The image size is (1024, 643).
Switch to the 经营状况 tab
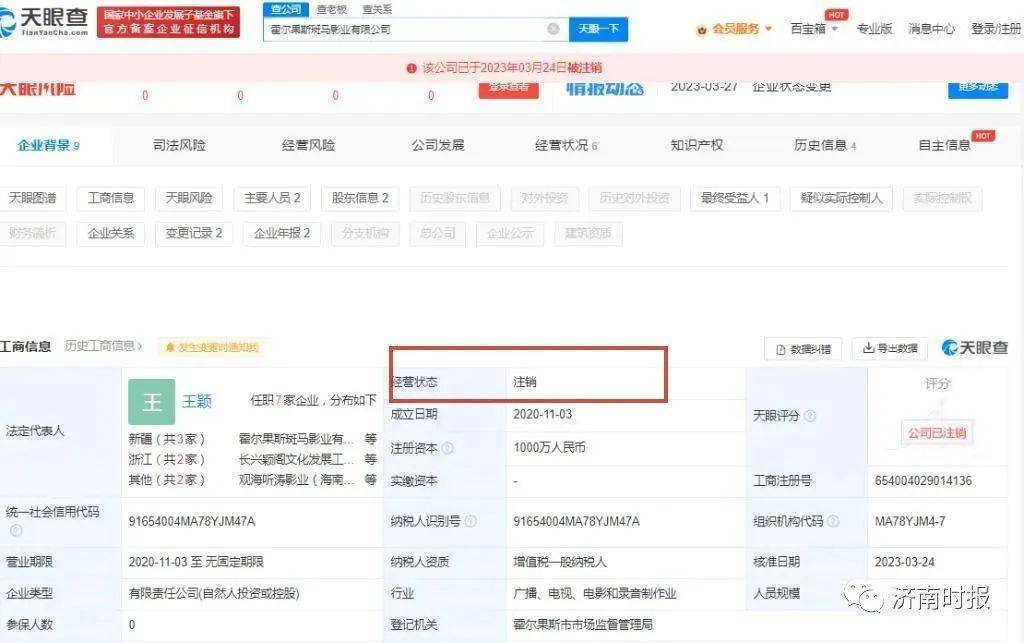tap(566, 145)
